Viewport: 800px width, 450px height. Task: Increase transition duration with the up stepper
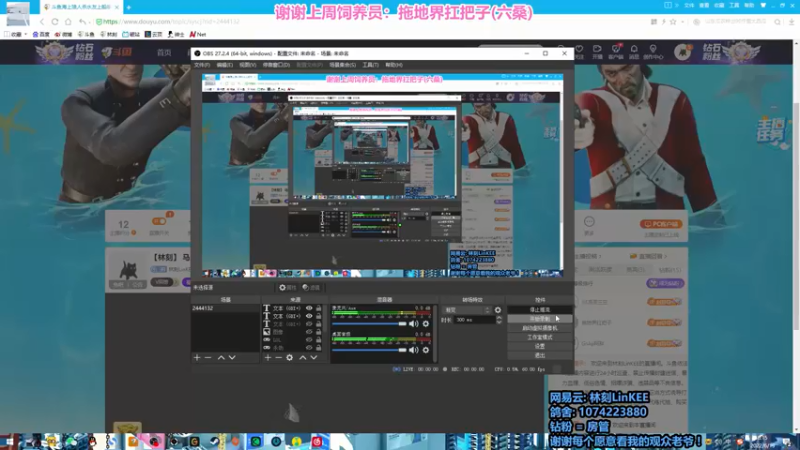(x=499, y=317)
